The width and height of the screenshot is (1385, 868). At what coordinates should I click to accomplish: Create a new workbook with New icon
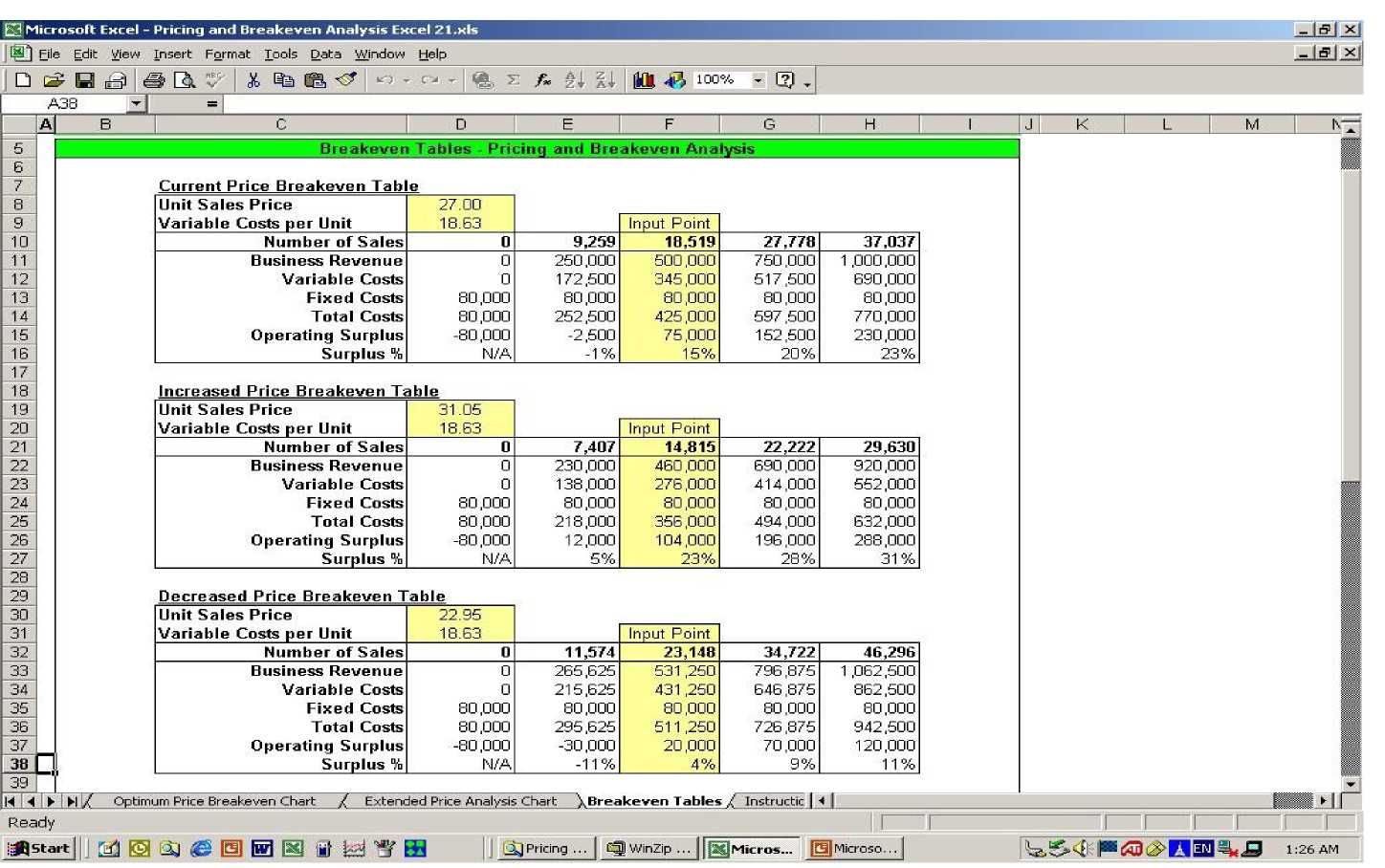click(23, 80)
